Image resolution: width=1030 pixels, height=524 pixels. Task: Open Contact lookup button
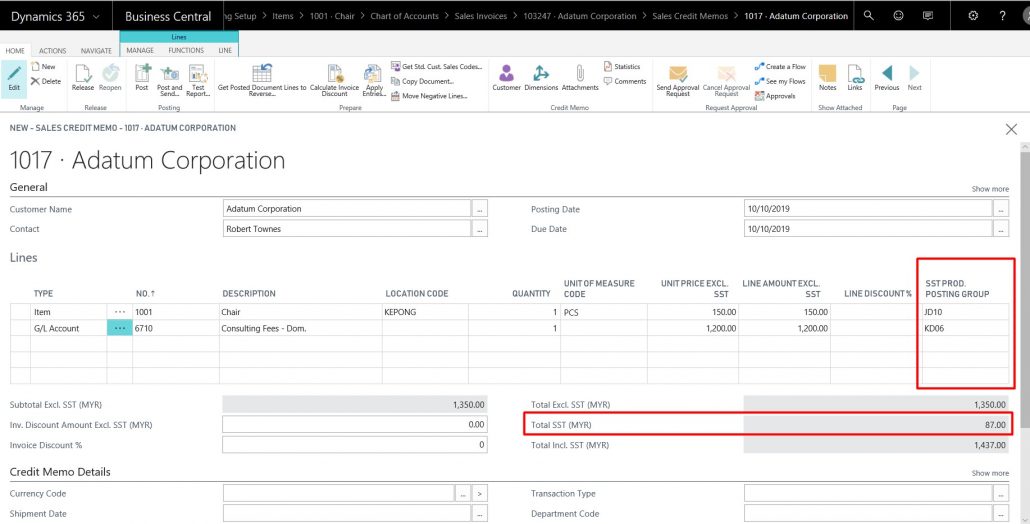[x=480, y=229]
